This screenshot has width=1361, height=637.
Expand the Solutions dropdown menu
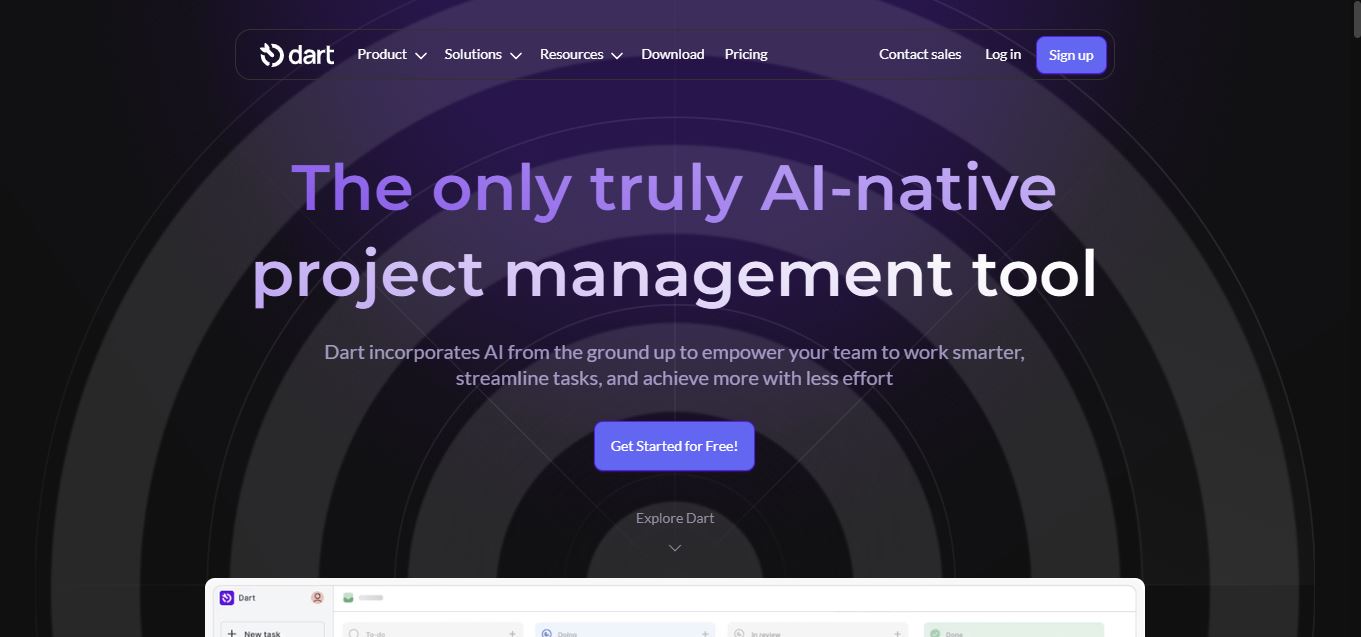click(x=483, y=54)
